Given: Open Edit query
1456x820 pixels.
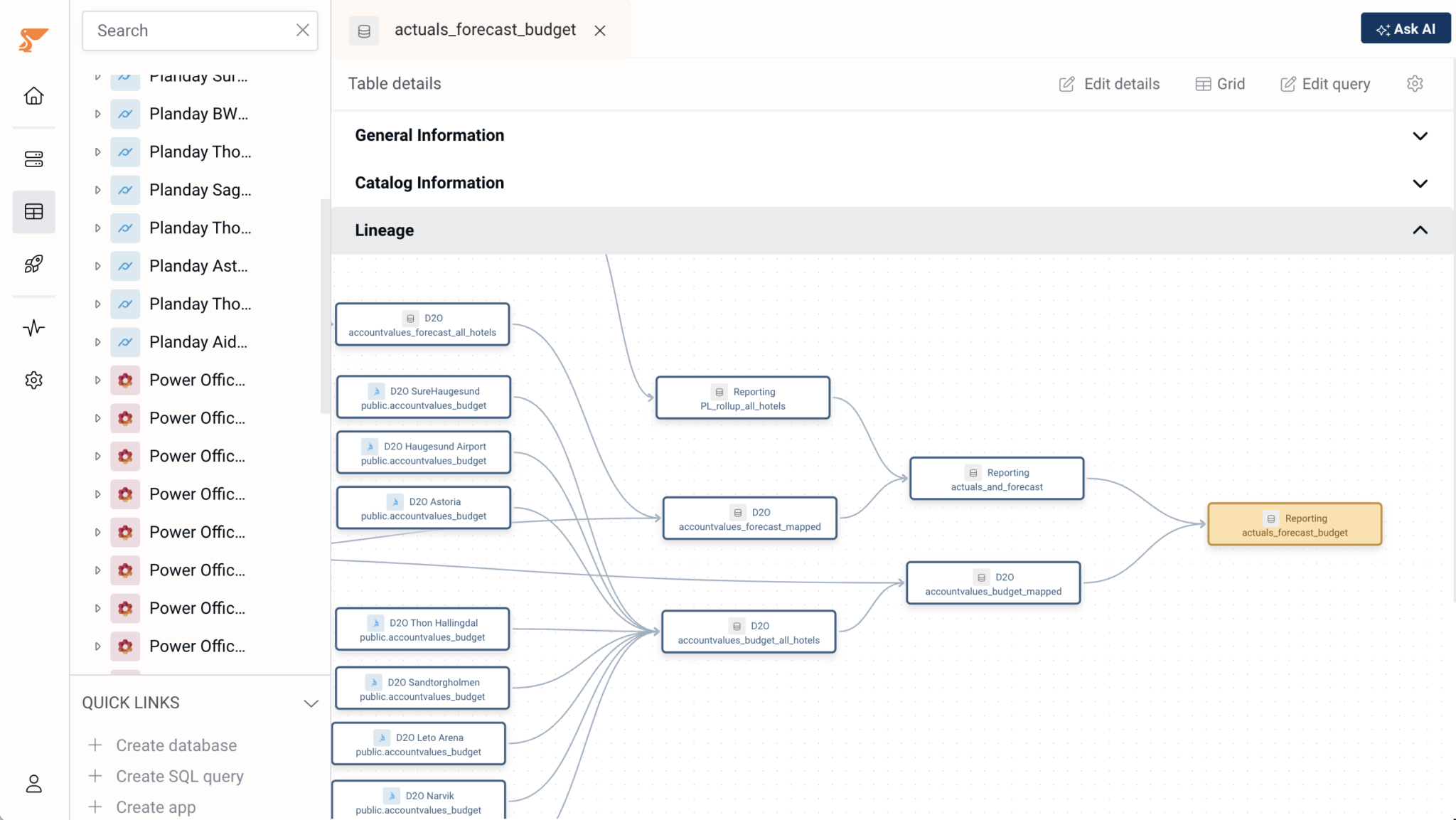Looking at the screenshot, I should coord(1324,83).
